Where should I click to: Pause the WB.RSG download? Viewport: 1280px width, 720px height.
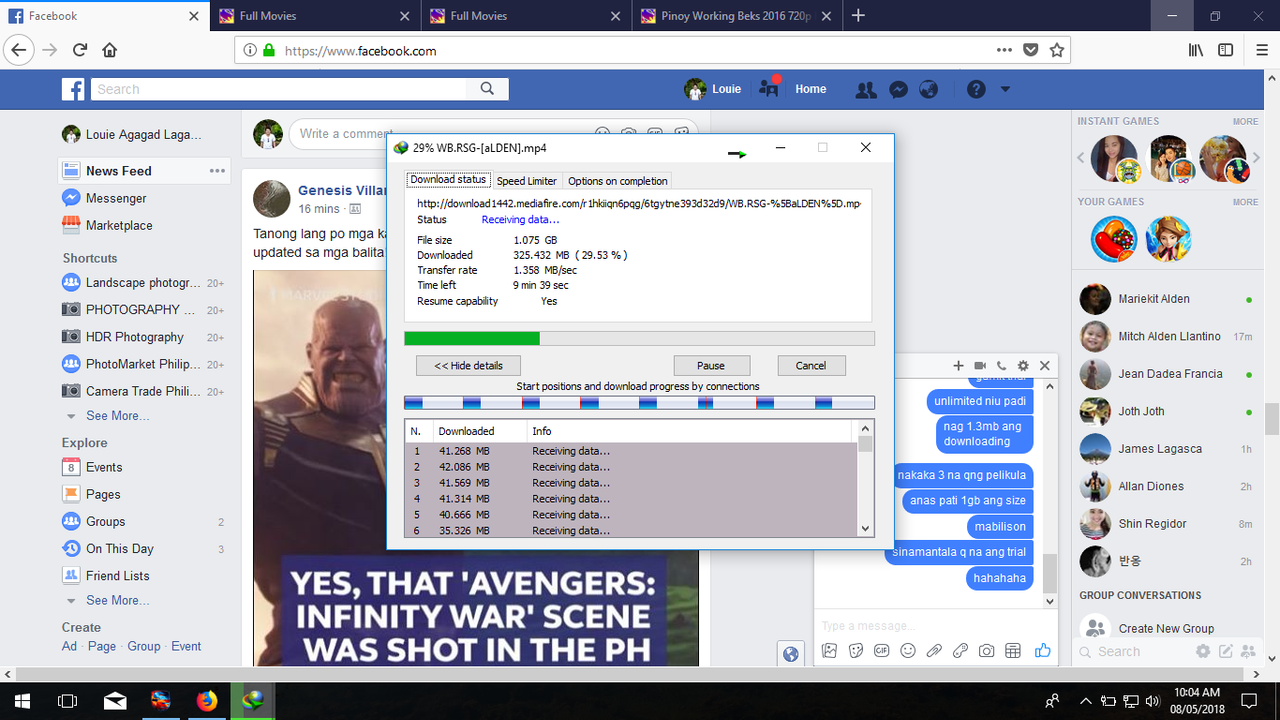(711, 365)
